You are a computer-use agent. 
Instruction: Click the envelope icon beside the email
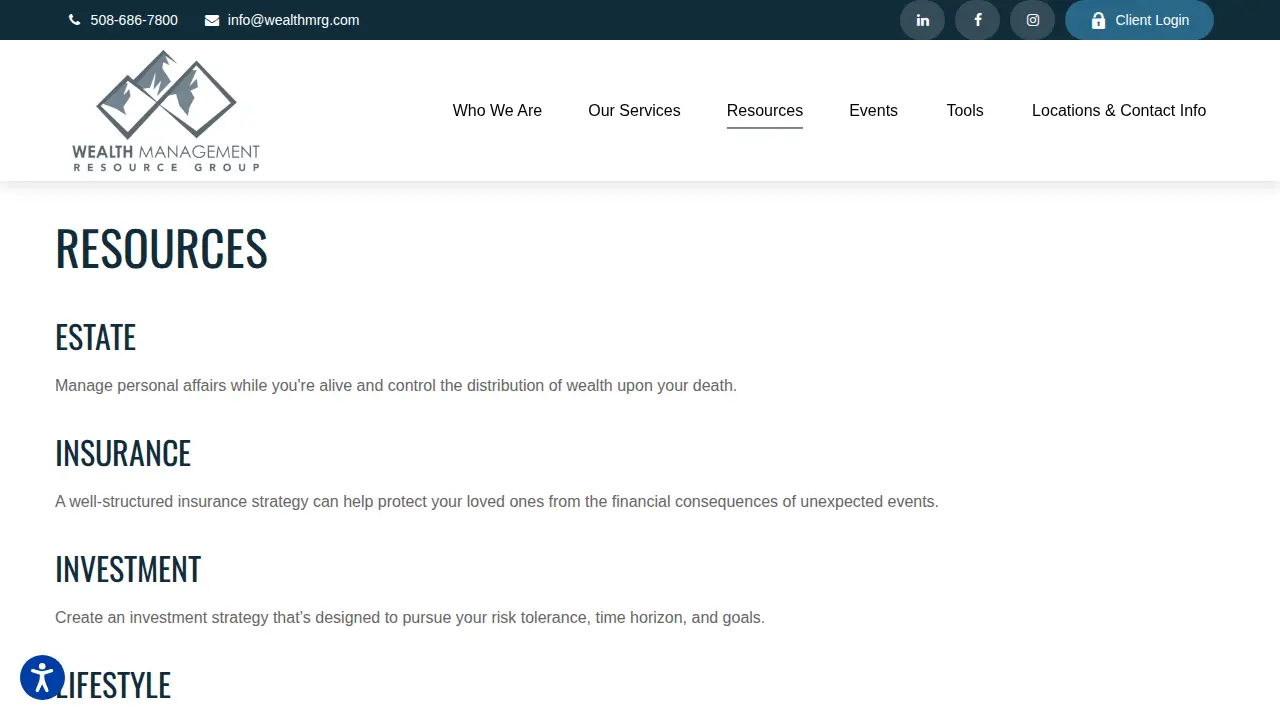[x=212, y=20]
